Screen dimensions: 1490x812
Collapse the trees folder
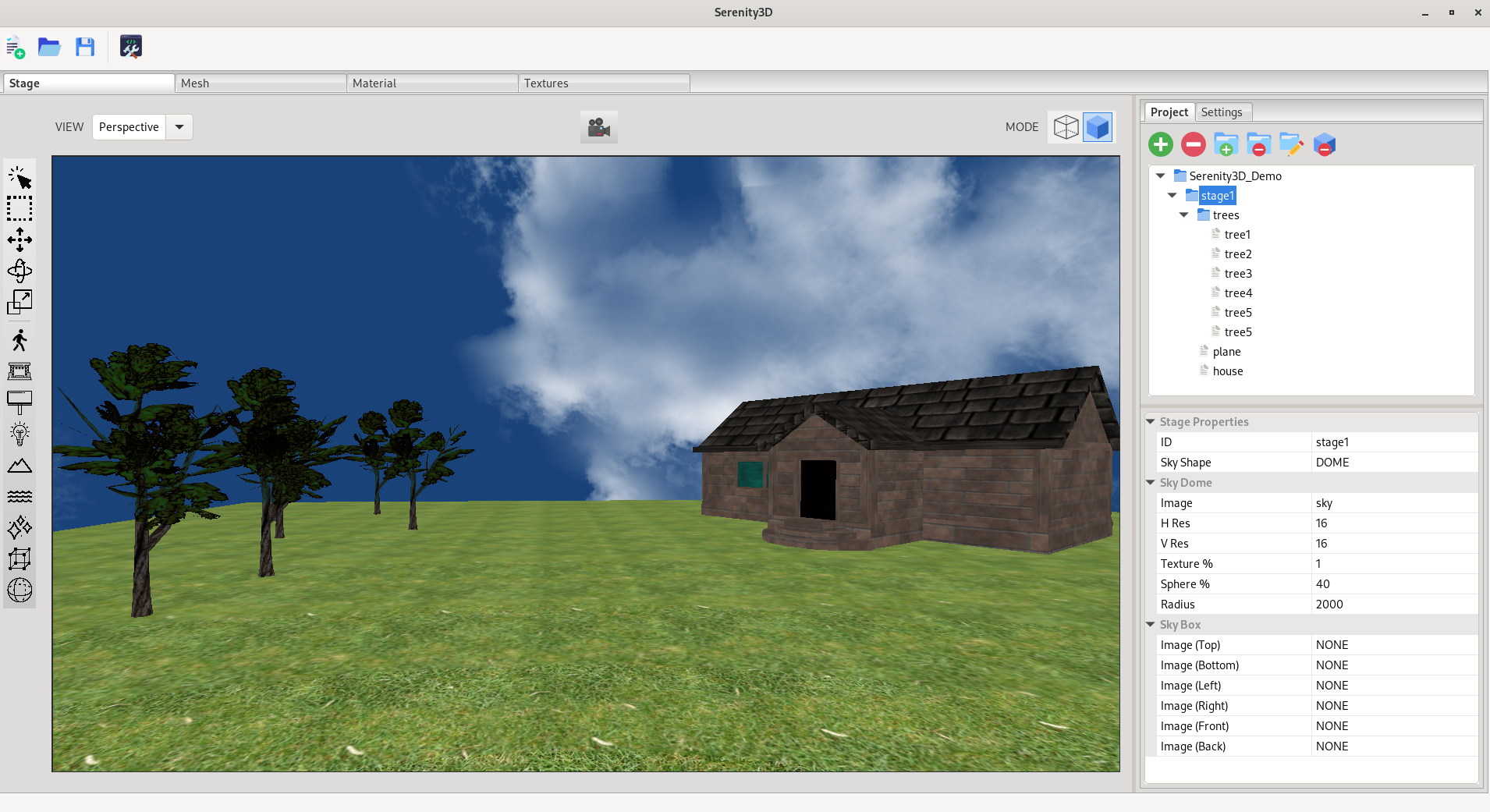pyautogui.click(x=1184, y=215)
